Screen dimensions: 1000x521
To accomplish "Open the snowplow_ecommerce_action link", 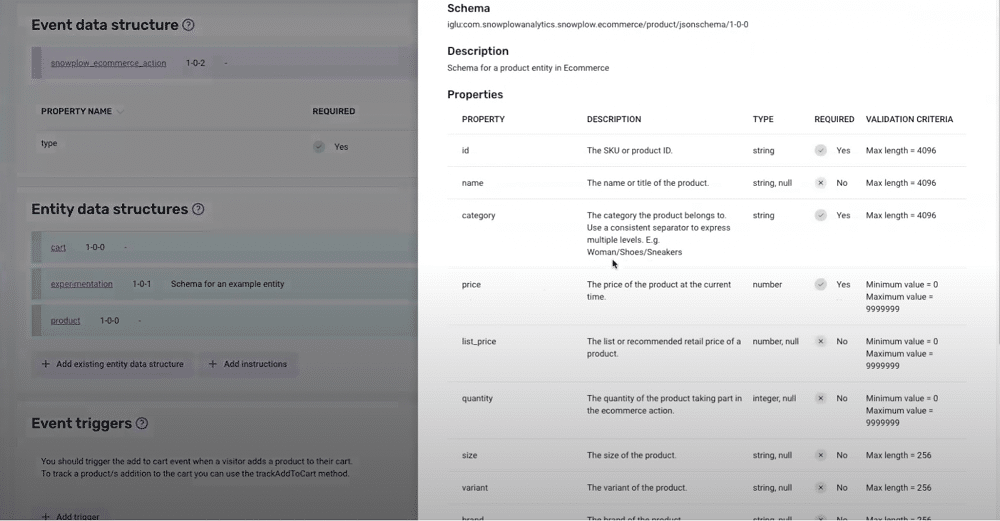I will [108, 63].
